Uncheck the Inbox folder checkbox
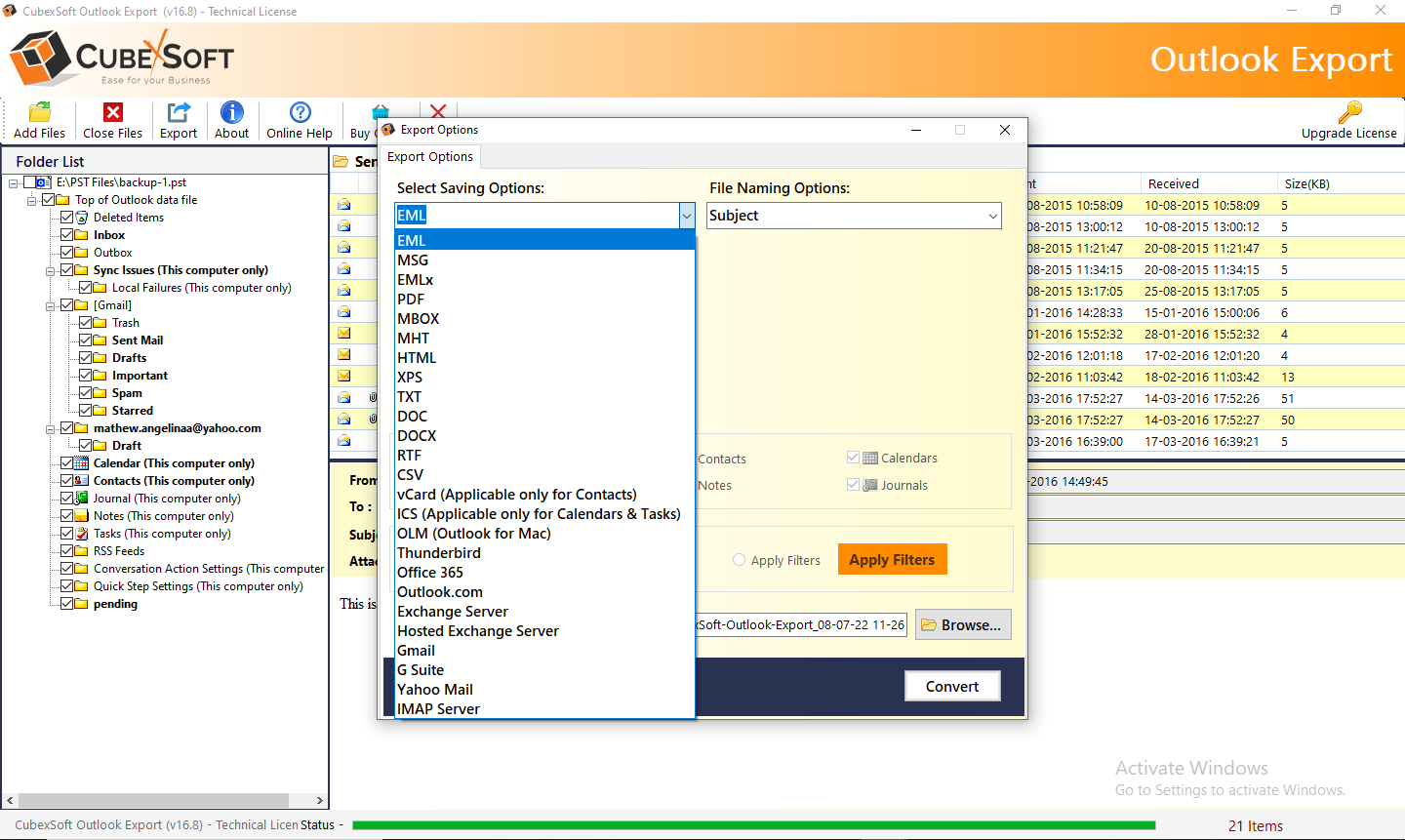 coord(67,235)
